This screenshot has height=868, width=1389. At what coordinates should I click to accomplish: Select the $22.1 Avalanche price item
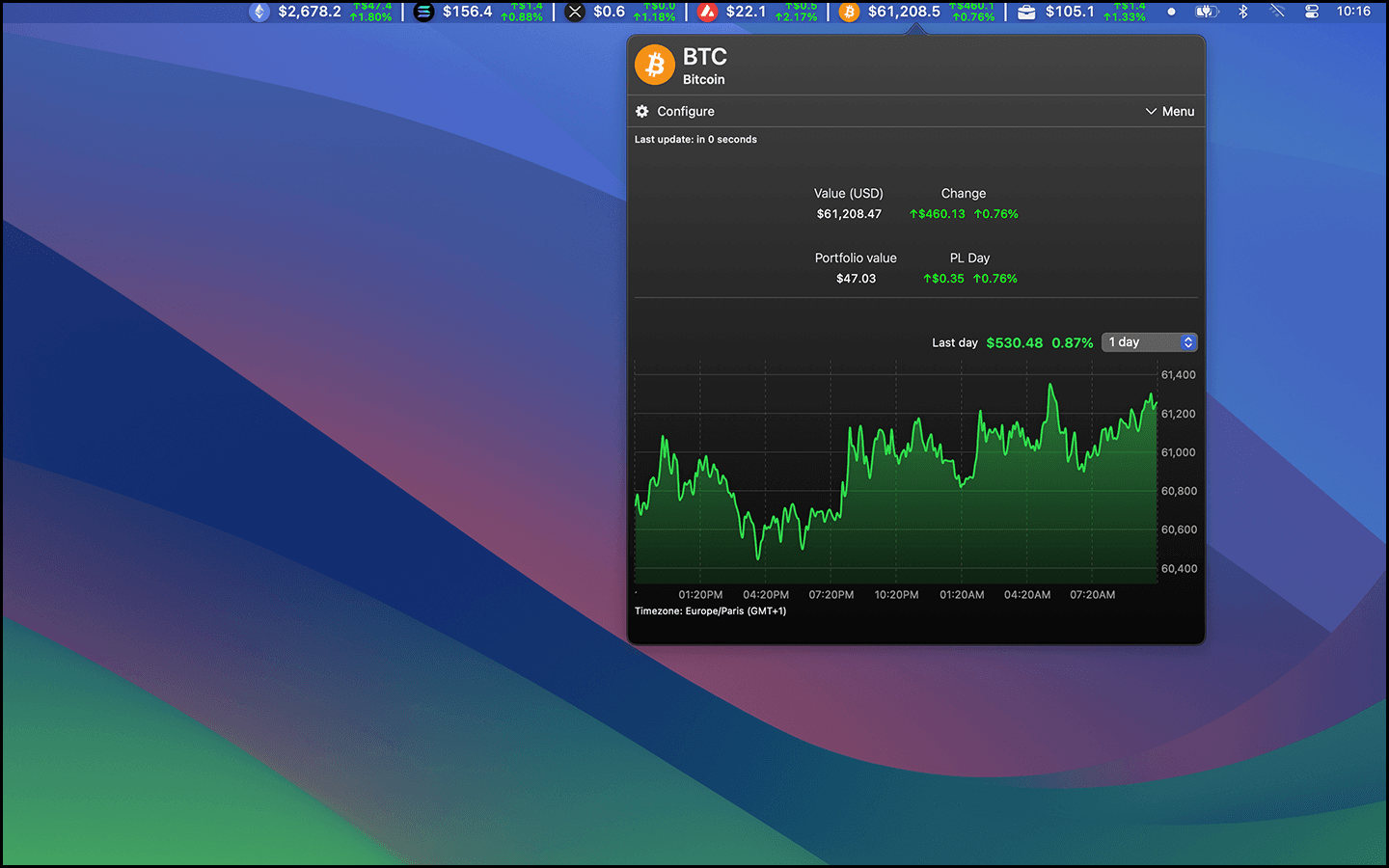746,12
